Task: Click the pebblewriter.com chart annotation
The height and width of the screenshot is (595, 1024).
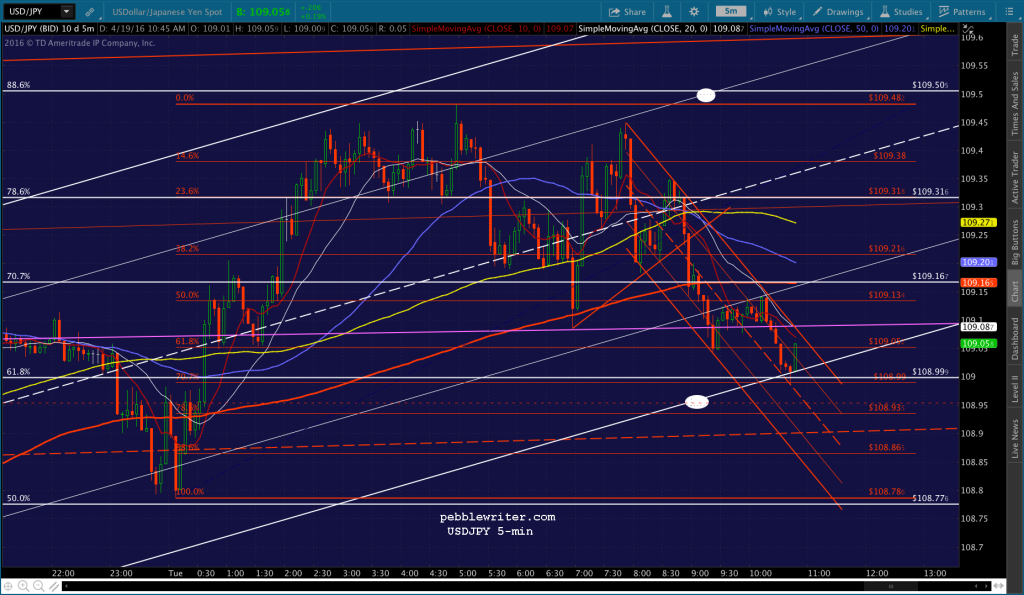Action: click(x=498, y=517)
